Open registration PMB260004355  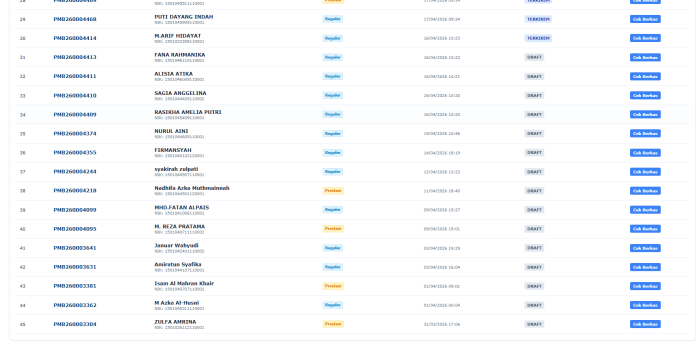point(75,153)
